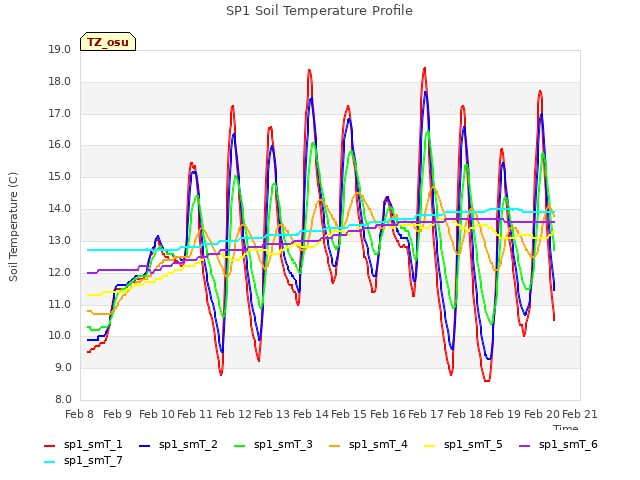
Task: Click the Feb 20 x-axis label
Action: pyautogui.click(x=542, y=414)
